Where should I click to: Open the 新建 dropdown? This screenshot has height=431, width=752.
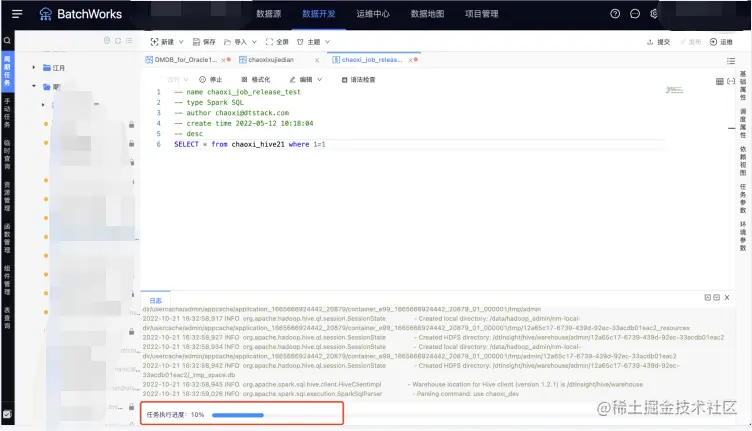(x=167, y=42)
